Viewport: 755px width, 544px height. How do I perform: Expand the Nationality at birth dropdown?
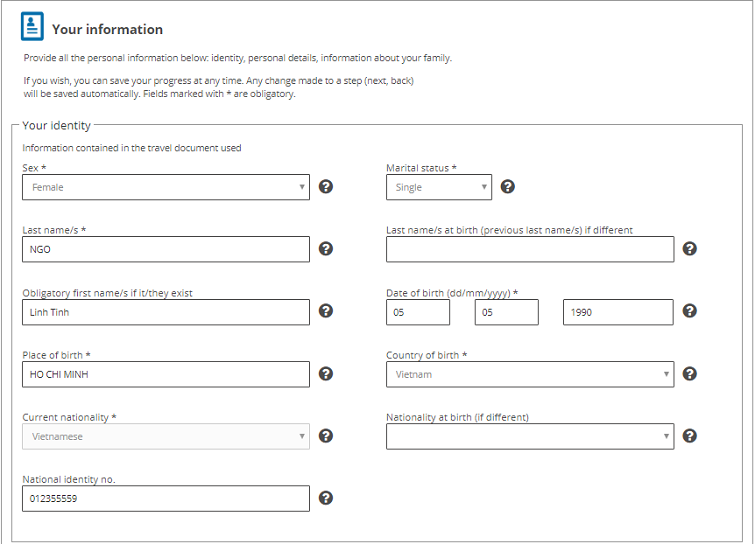(530, 436)
